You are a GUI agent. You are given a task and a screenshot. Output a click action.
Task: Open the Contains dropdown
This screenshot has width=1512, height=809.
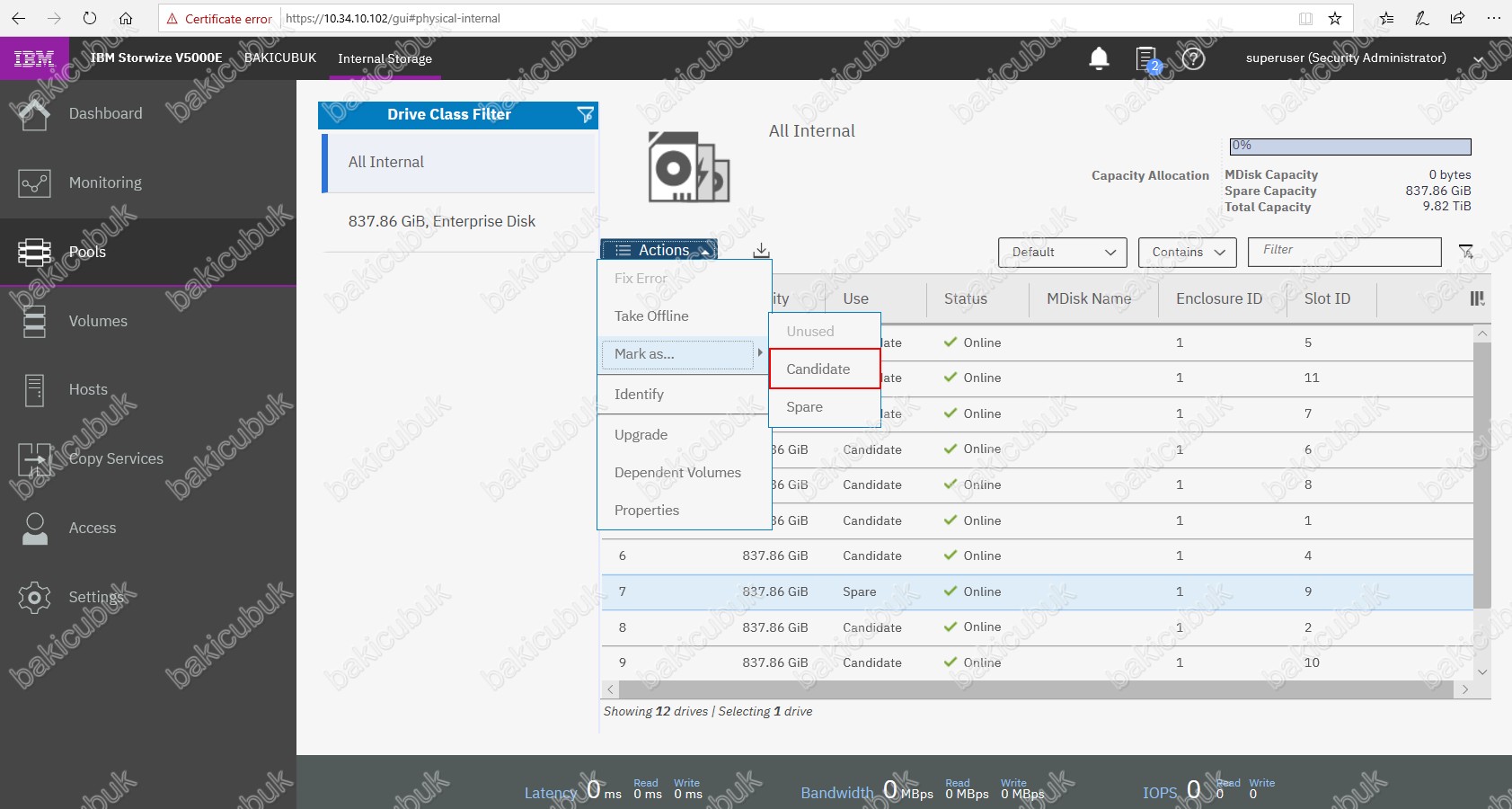[x=1187, y=253]
